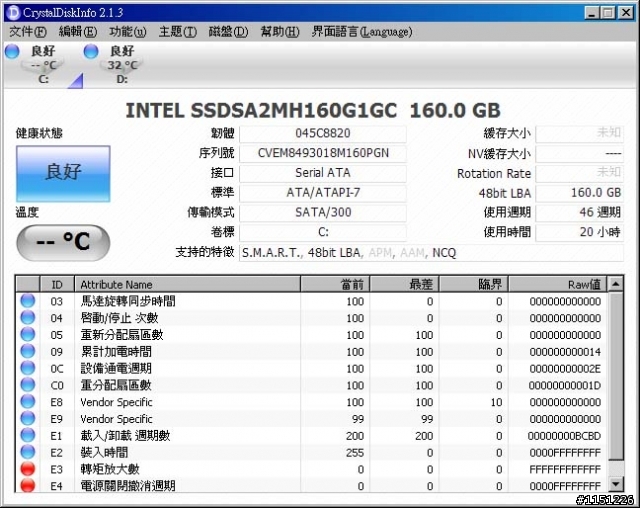Select the E9 Vendor Specific row
The height and width of the screenshot is (508, 640).
tap(311, 419)
